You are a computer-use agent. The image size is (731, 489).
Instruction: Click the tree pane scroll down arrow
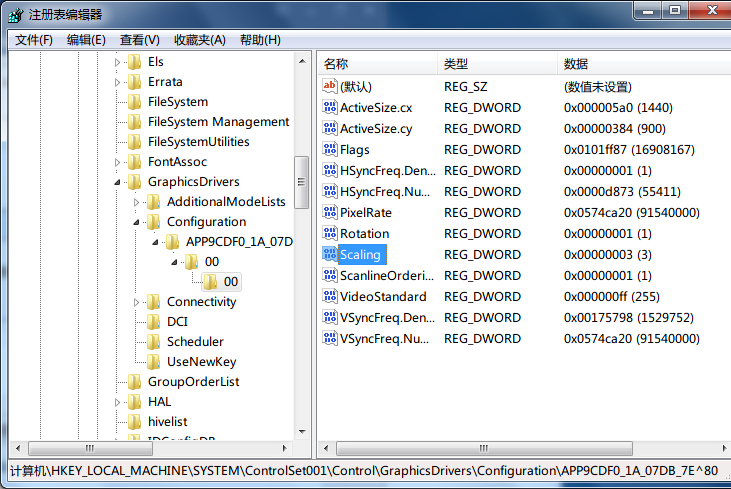[301, 431]
